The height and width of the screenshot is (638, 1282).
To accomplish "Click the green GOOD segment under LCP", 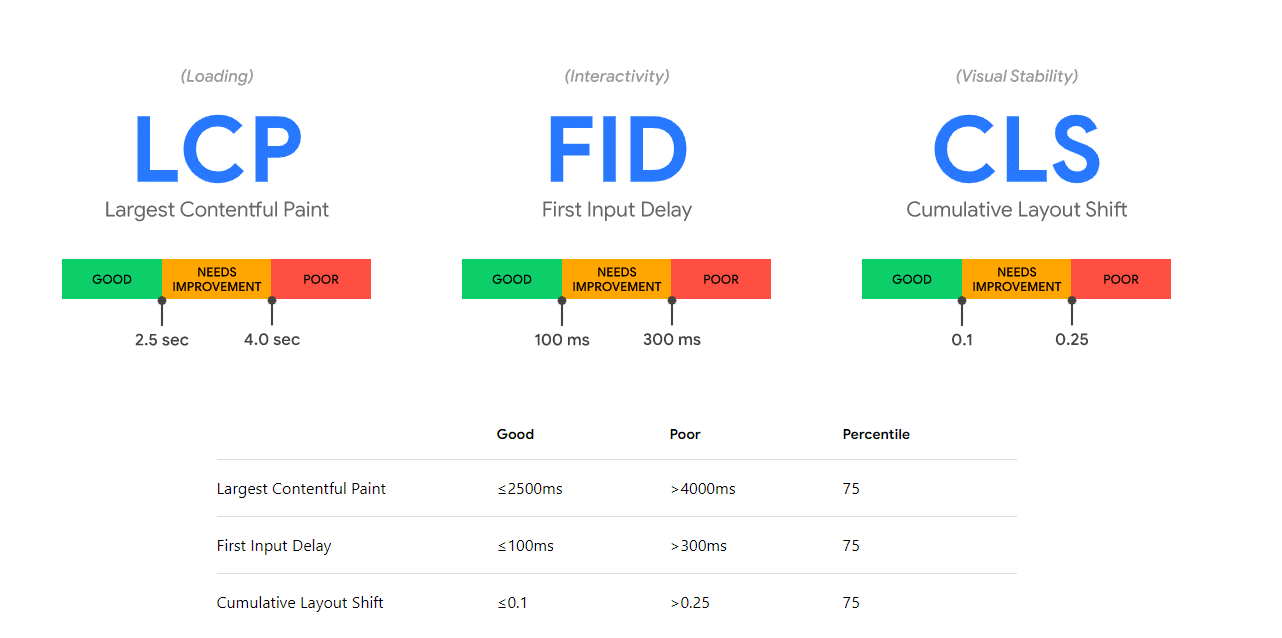I will (x=112, y=279).
